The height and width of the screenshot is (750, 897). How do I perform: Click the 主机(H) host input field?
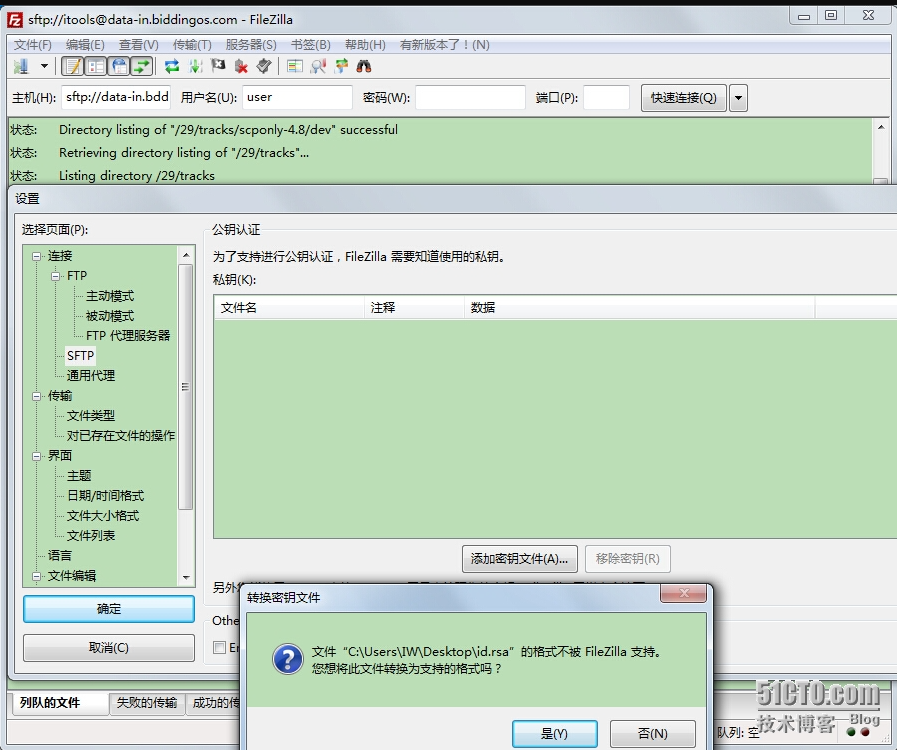[x=117, y=98]
